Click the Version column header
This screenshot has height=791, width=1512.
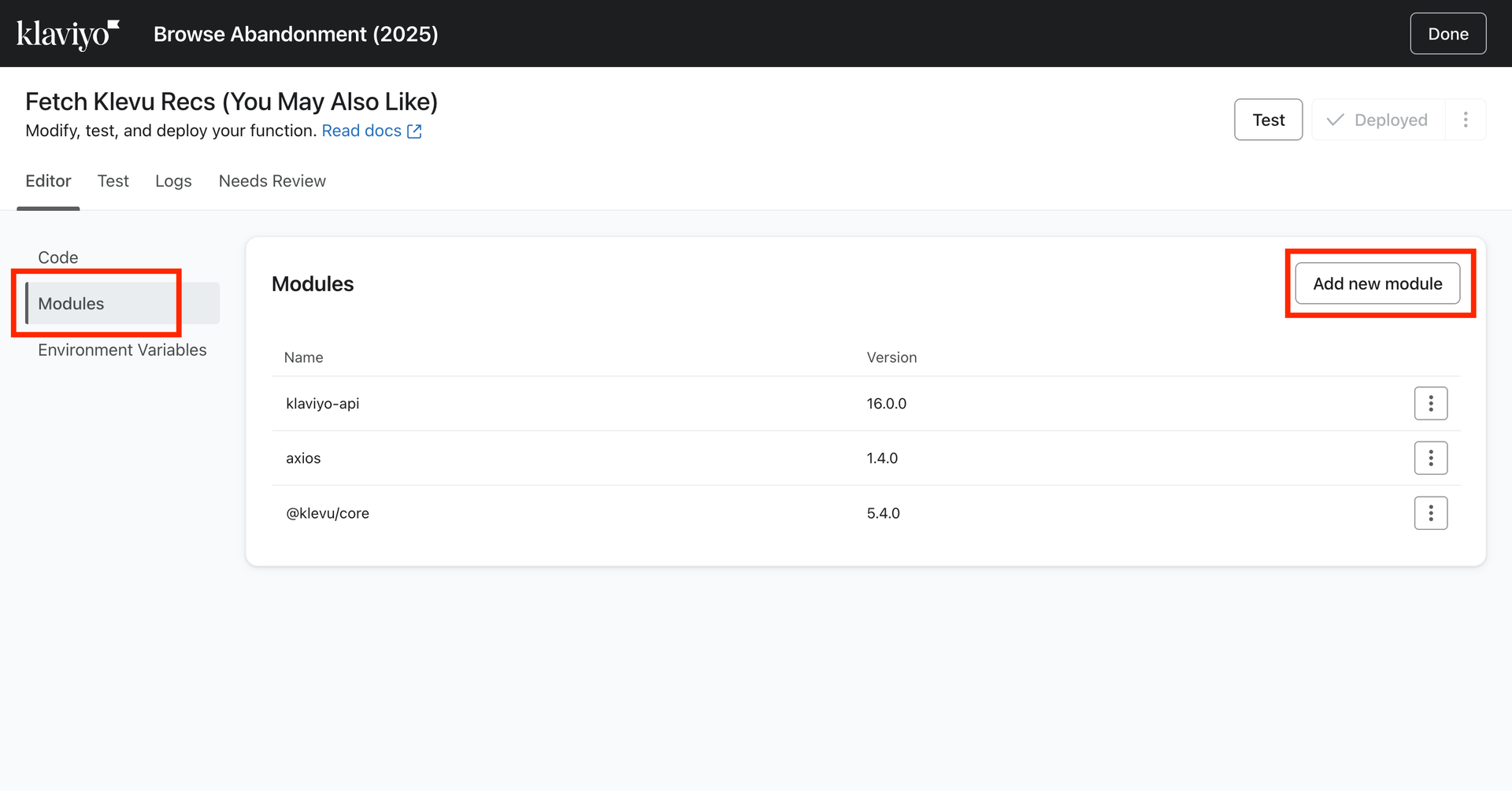point(891,357)
